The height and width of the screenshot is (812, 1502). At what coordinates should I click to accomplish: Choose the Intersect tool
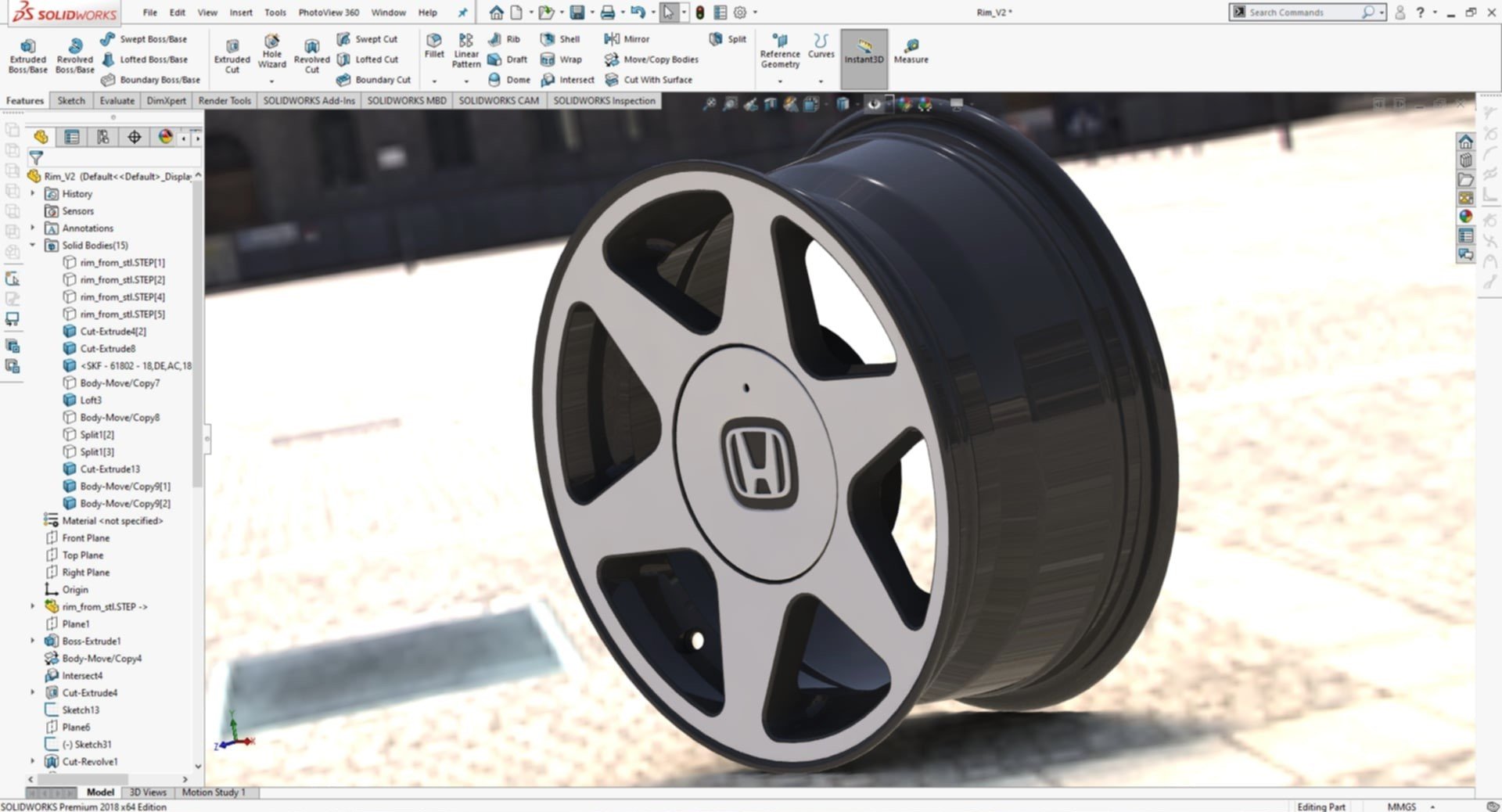tap(567, 80)
